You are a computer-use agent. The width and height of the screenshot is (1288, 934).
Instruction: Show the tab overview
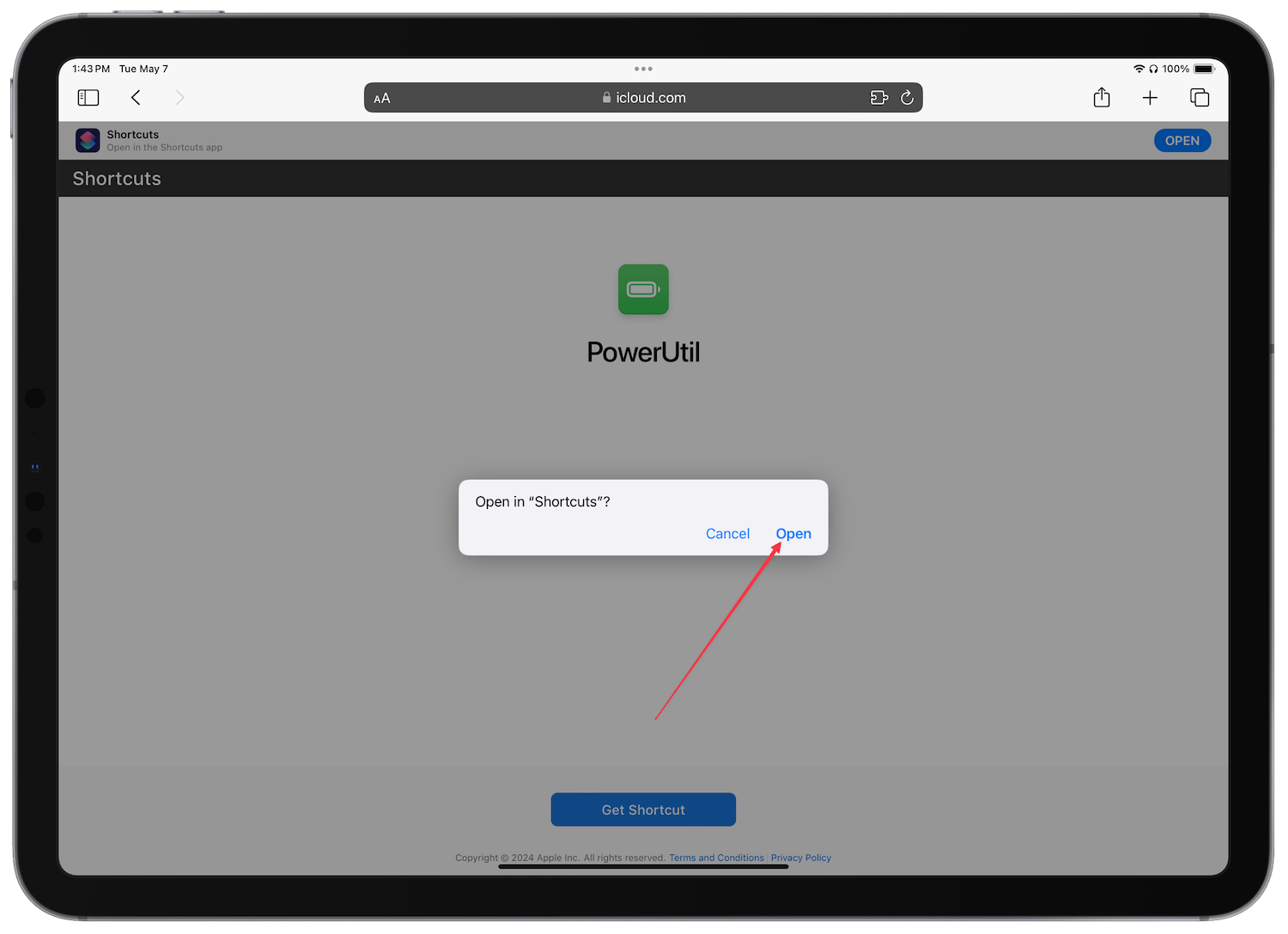[x=1200, y=98]
